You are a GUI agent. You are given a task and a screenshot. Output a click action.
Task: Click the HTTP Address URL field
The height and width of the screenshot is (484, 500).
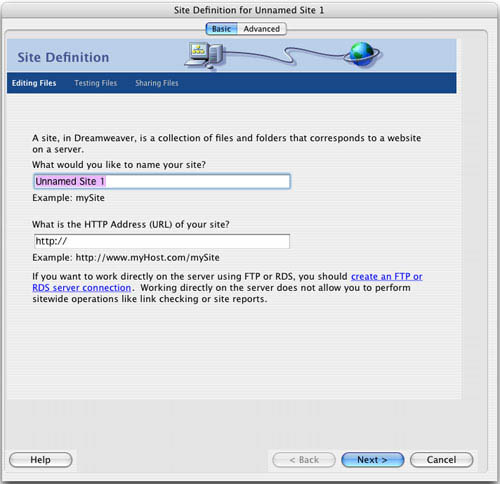coord(162,241)
